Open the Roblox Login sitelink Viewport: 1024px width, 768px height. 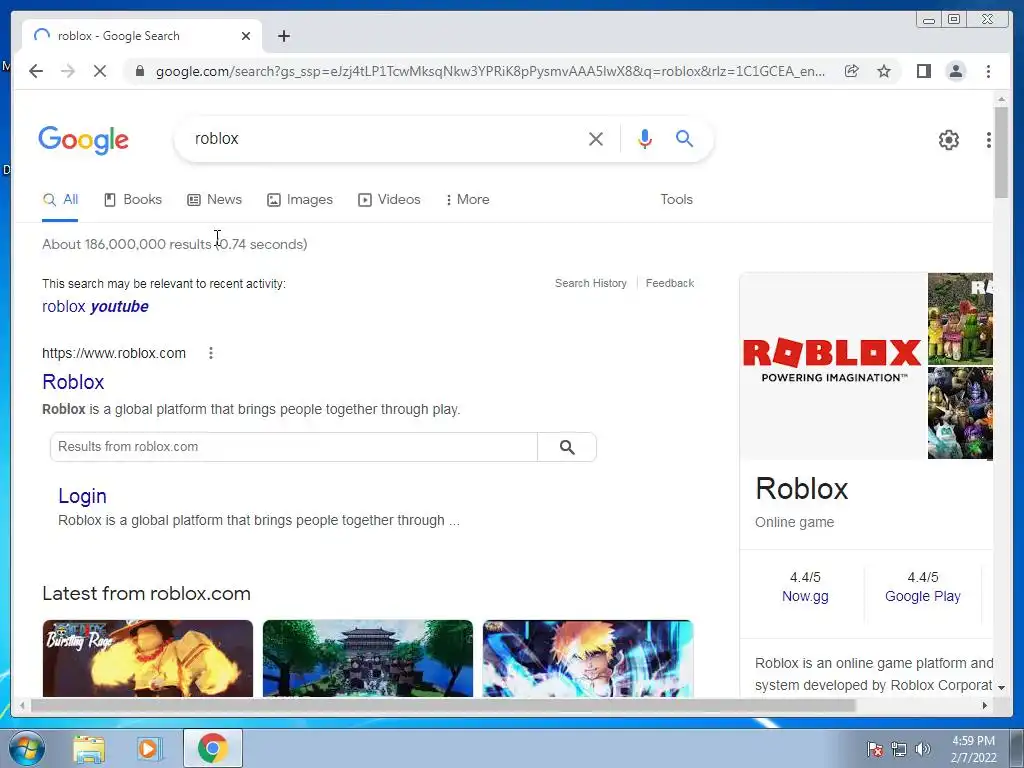click(x=82, y=496)
